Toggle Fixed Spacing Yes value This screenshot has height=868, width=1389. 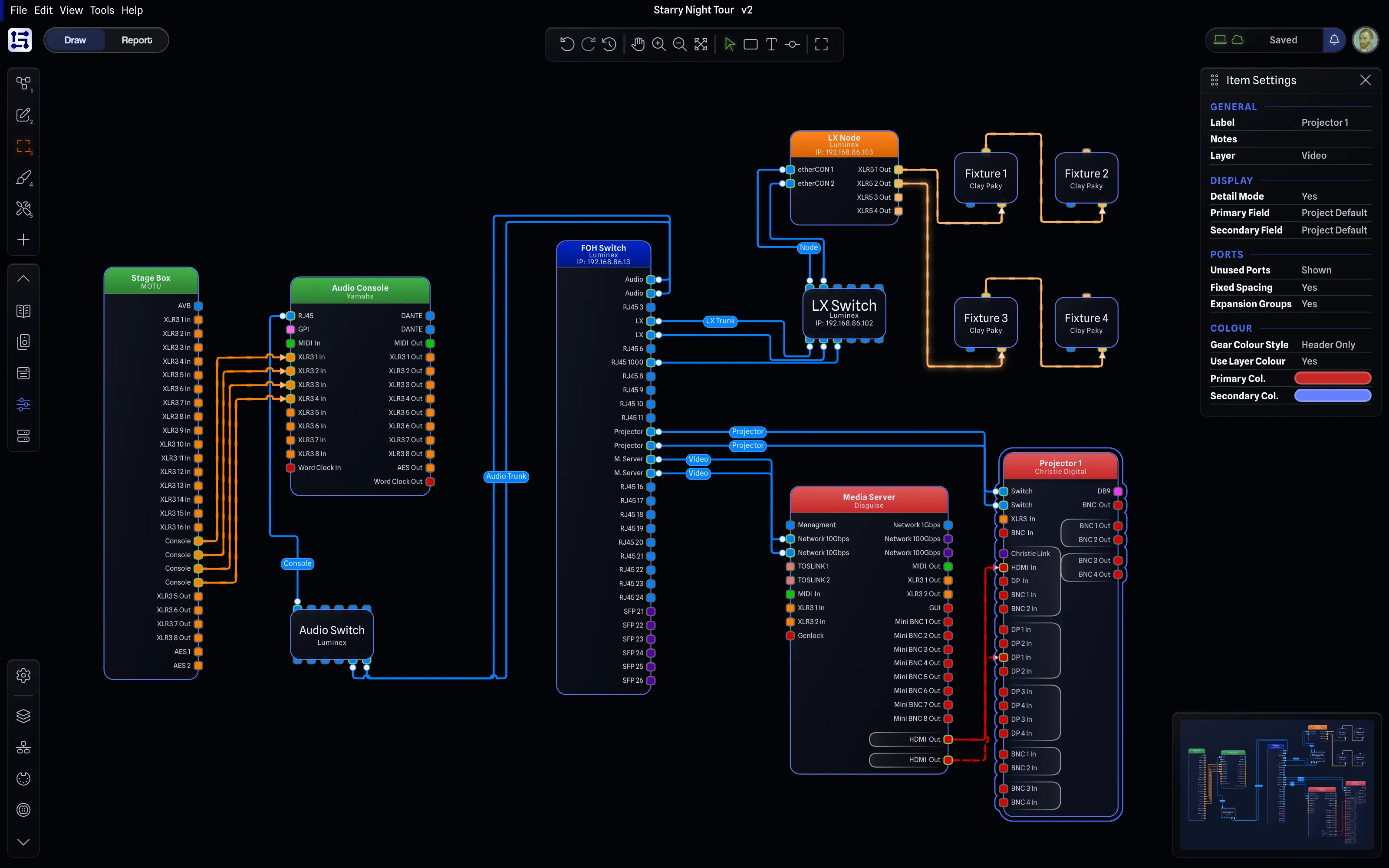[1309, 288]
